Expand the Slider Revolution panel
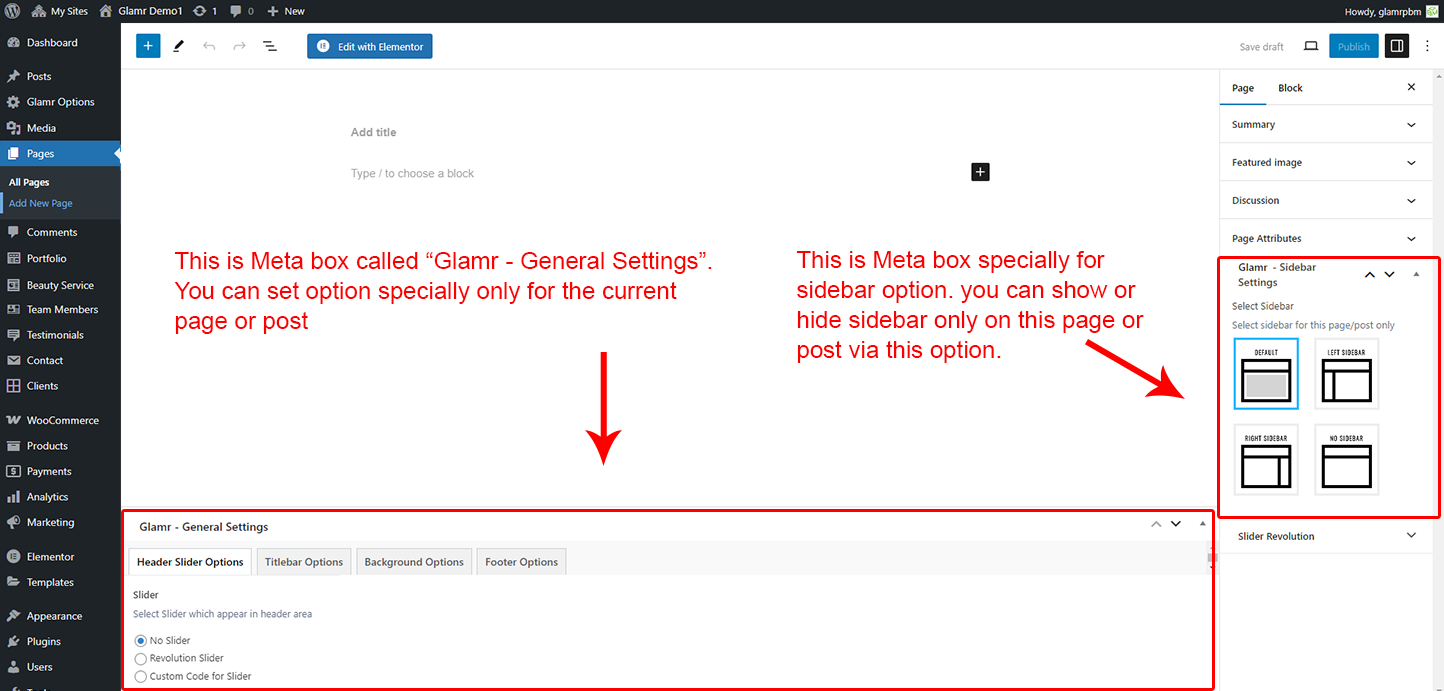This screenshot has height=691, width=1444. click(x=1325, y=536)
